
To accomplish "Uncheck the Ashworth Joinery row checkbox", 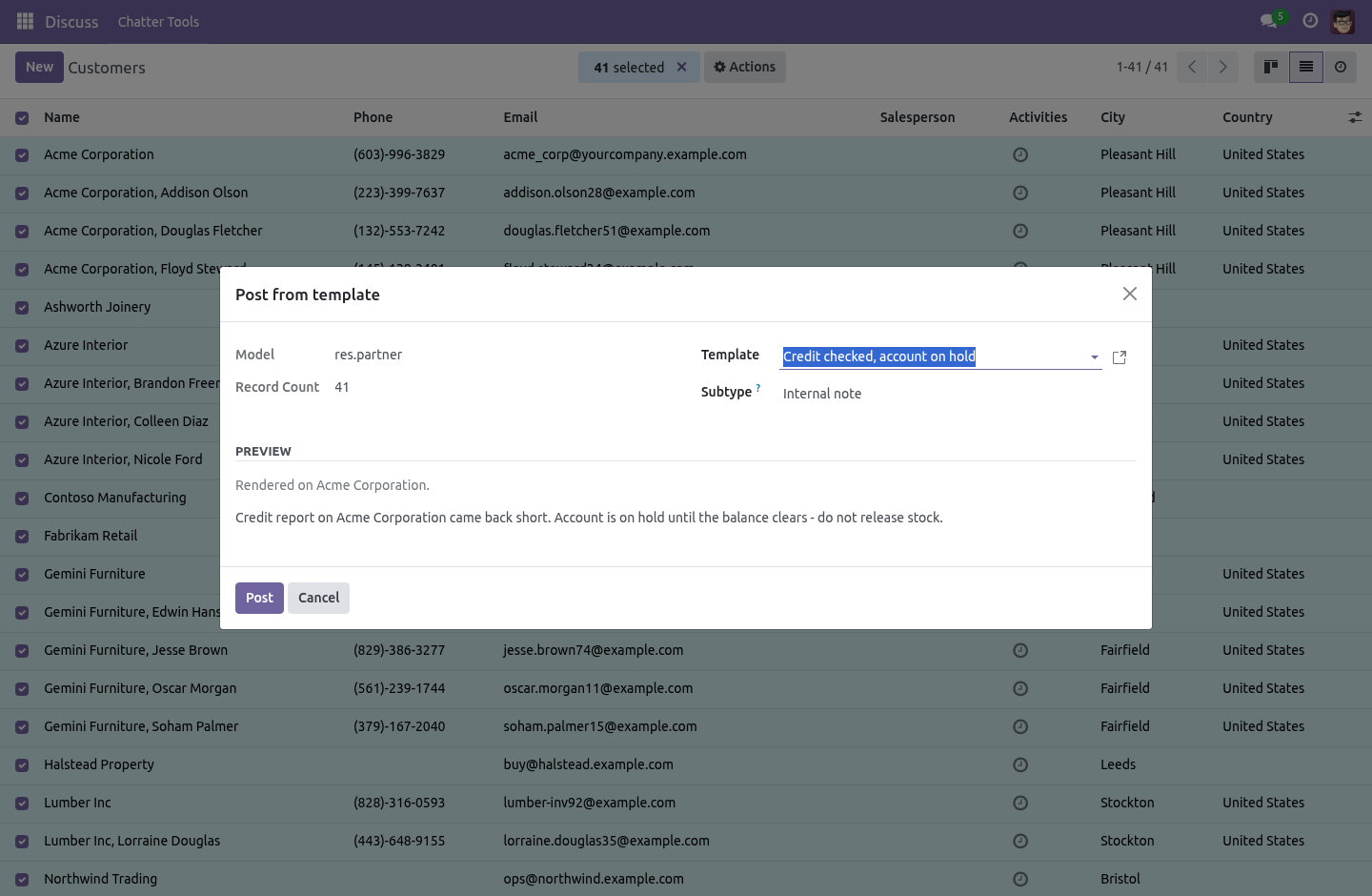I will coord(22,308).
